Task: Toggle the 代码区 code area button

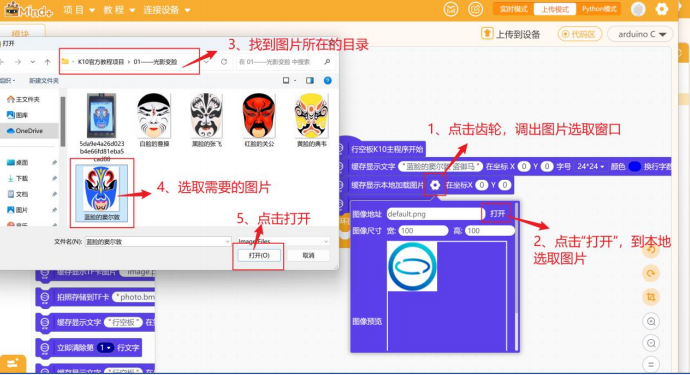Action: coord(580,34)
